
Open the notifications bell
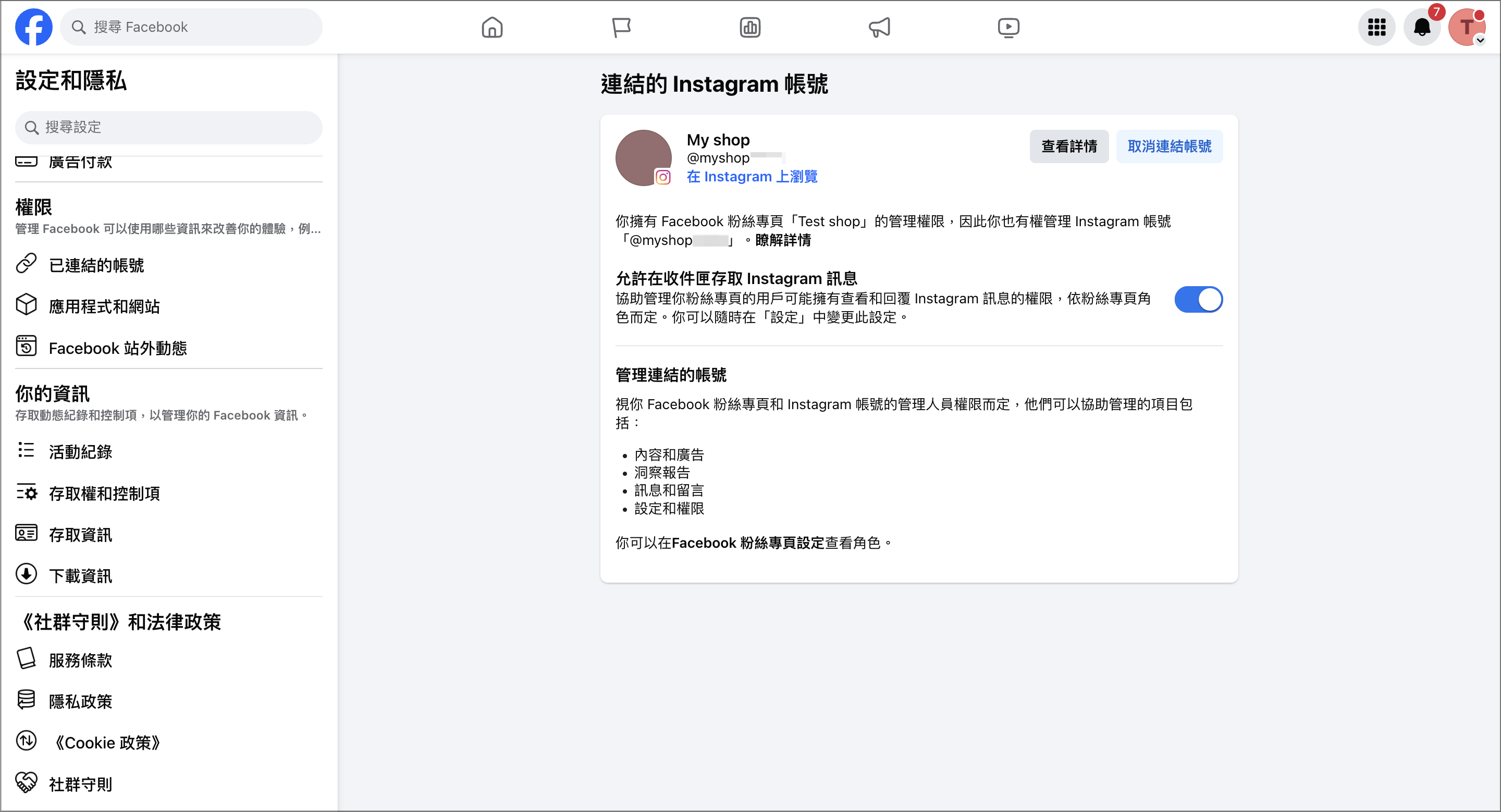coord(1422,27)
